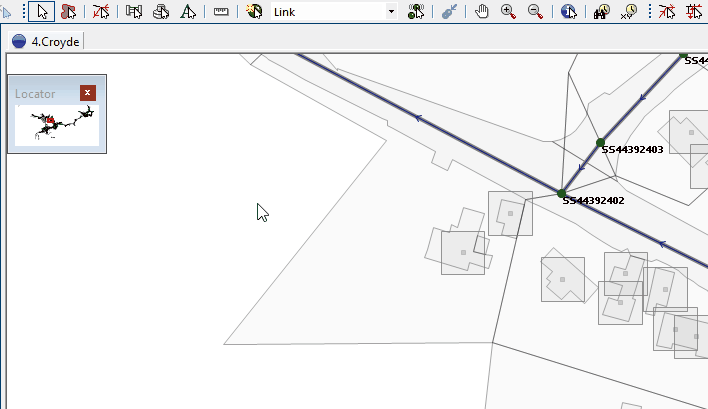Open the Link object type dropdown

tap(391, 12)
